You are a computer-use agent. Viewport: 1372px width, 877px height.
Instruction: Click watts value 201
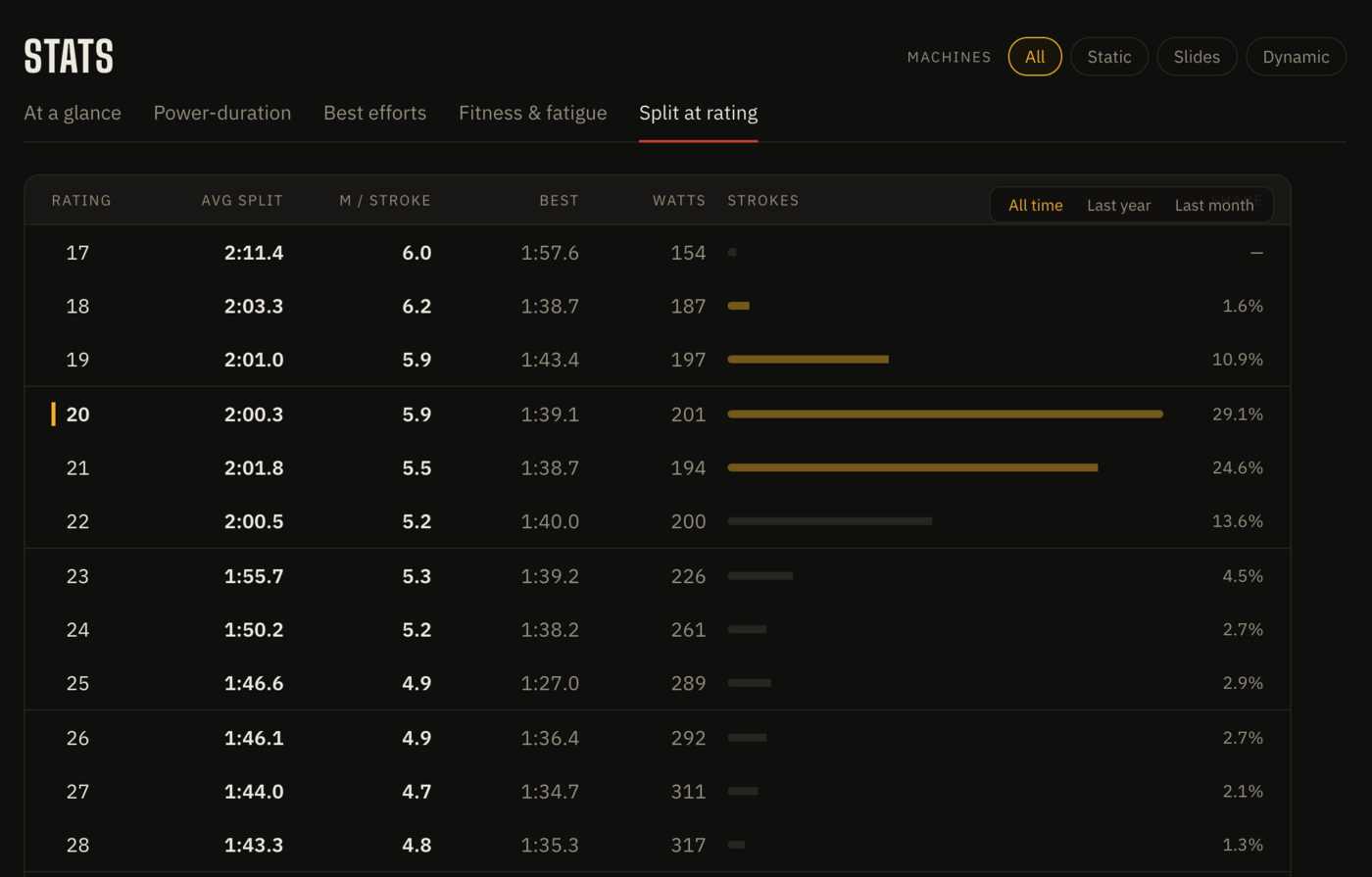pyautogui.click(x=688, y=414)
